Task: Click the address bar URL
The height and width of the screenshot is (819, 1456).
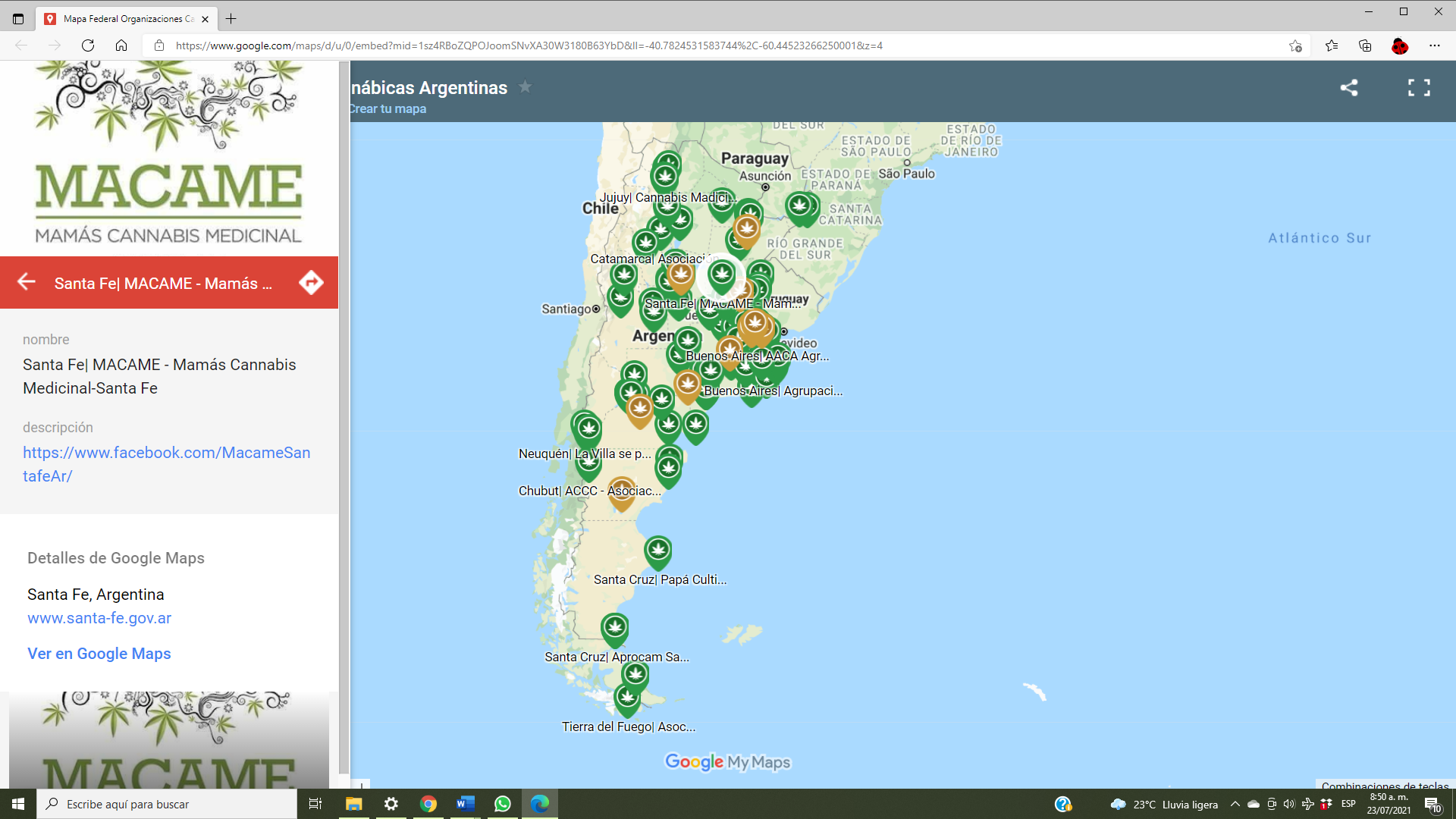Action: 529,45
